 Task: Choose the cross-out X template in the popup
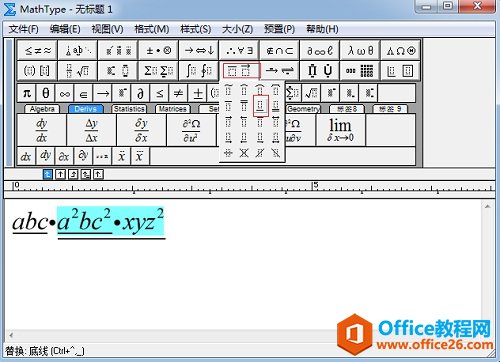click(244, 153)
